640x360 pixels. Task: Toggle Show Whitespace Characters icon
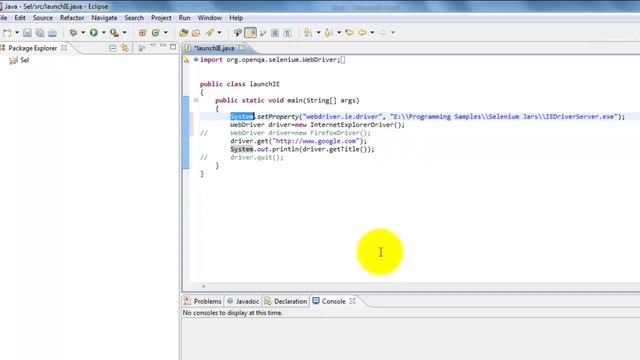click(x=287, y=33)
